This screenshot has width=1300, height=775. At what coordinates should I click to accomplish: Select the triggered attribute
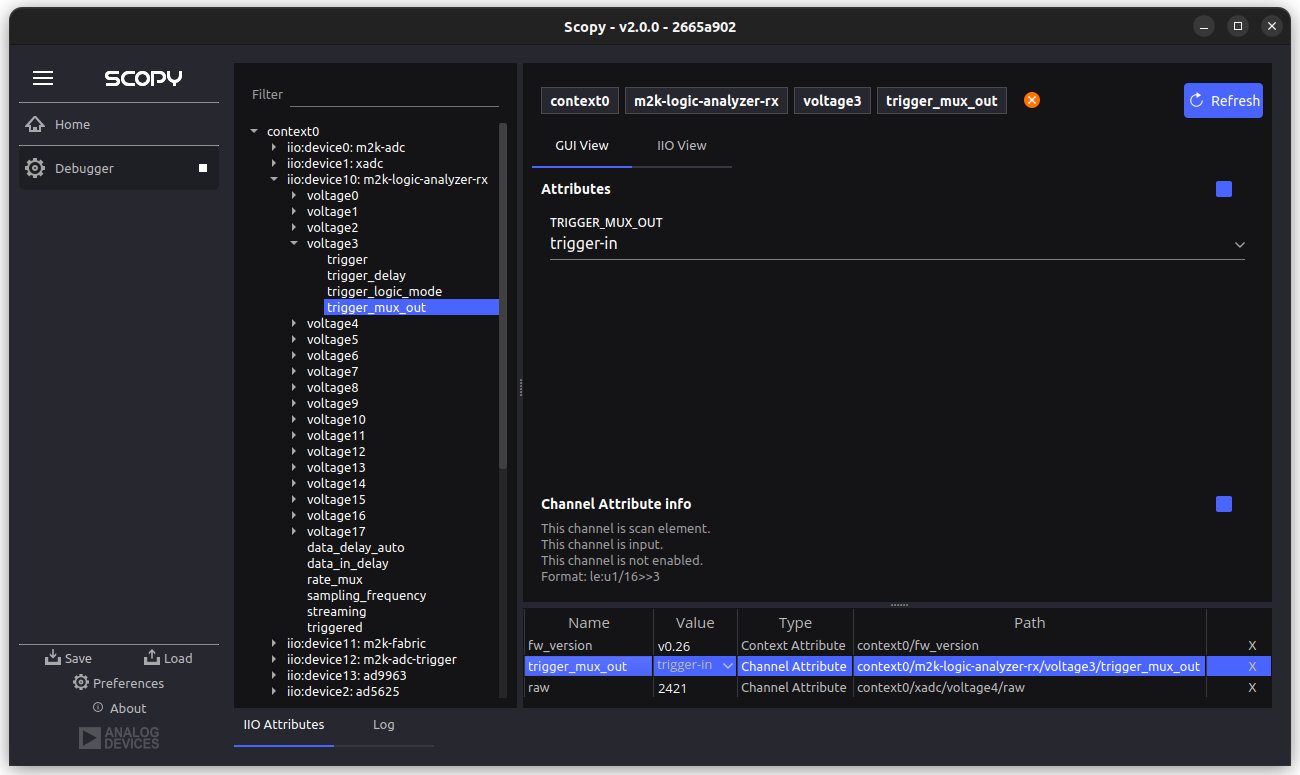pos(334,627)
